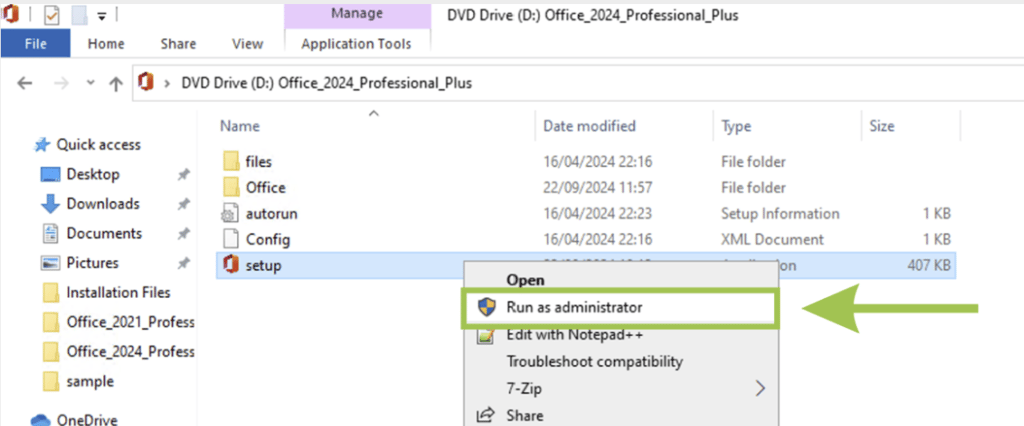This screenshot has width=1024, height=426.
Task: Go up one folder level
Action: [116, 83]
